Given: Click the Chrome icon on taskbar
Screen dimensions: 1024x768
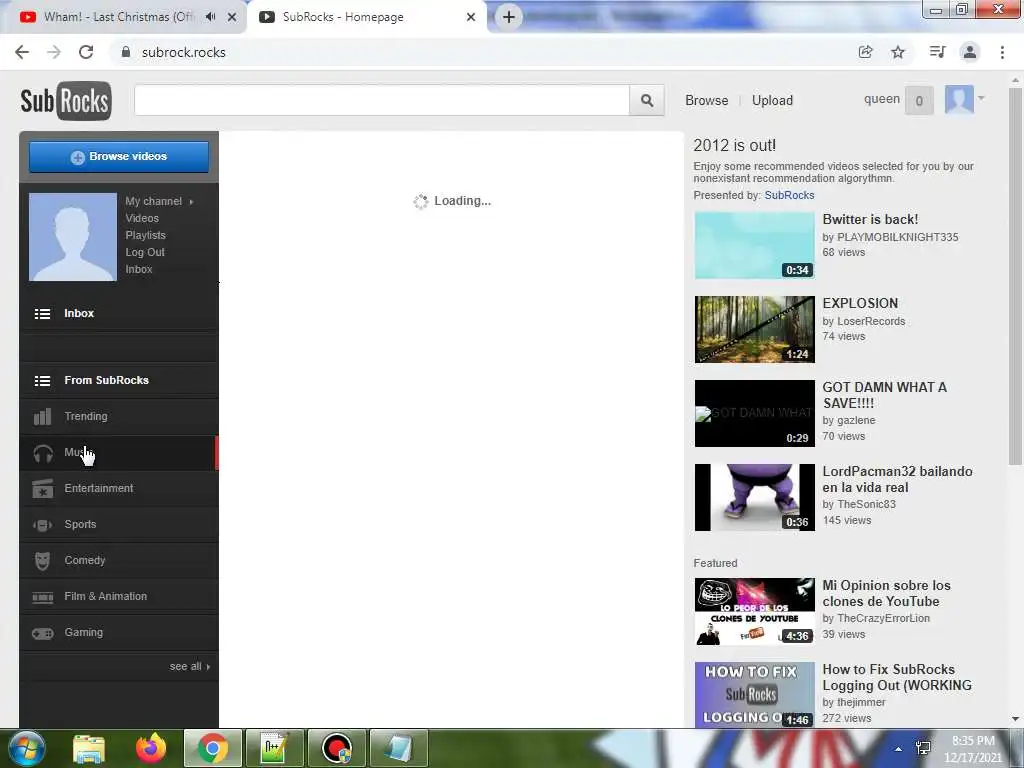Looking at the screenshot, I should [x=213, y=748].
